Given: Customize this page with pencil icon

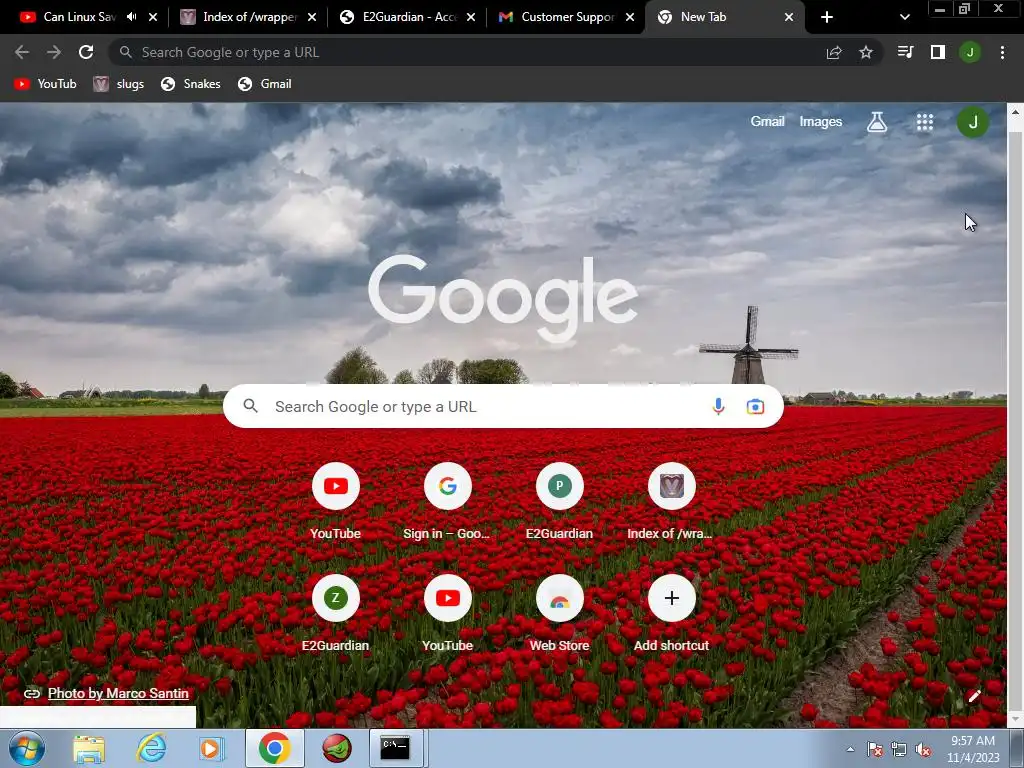Looking at the screenshot, I should [974, 696].
